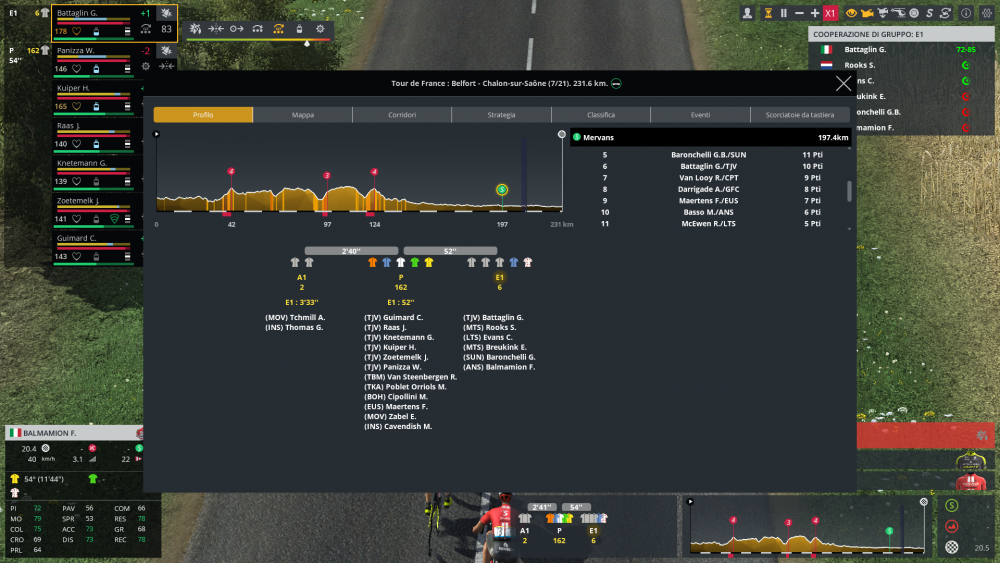Select the orange TV camera view
The image size is (1000, 563).
click(x=867, y=13)
